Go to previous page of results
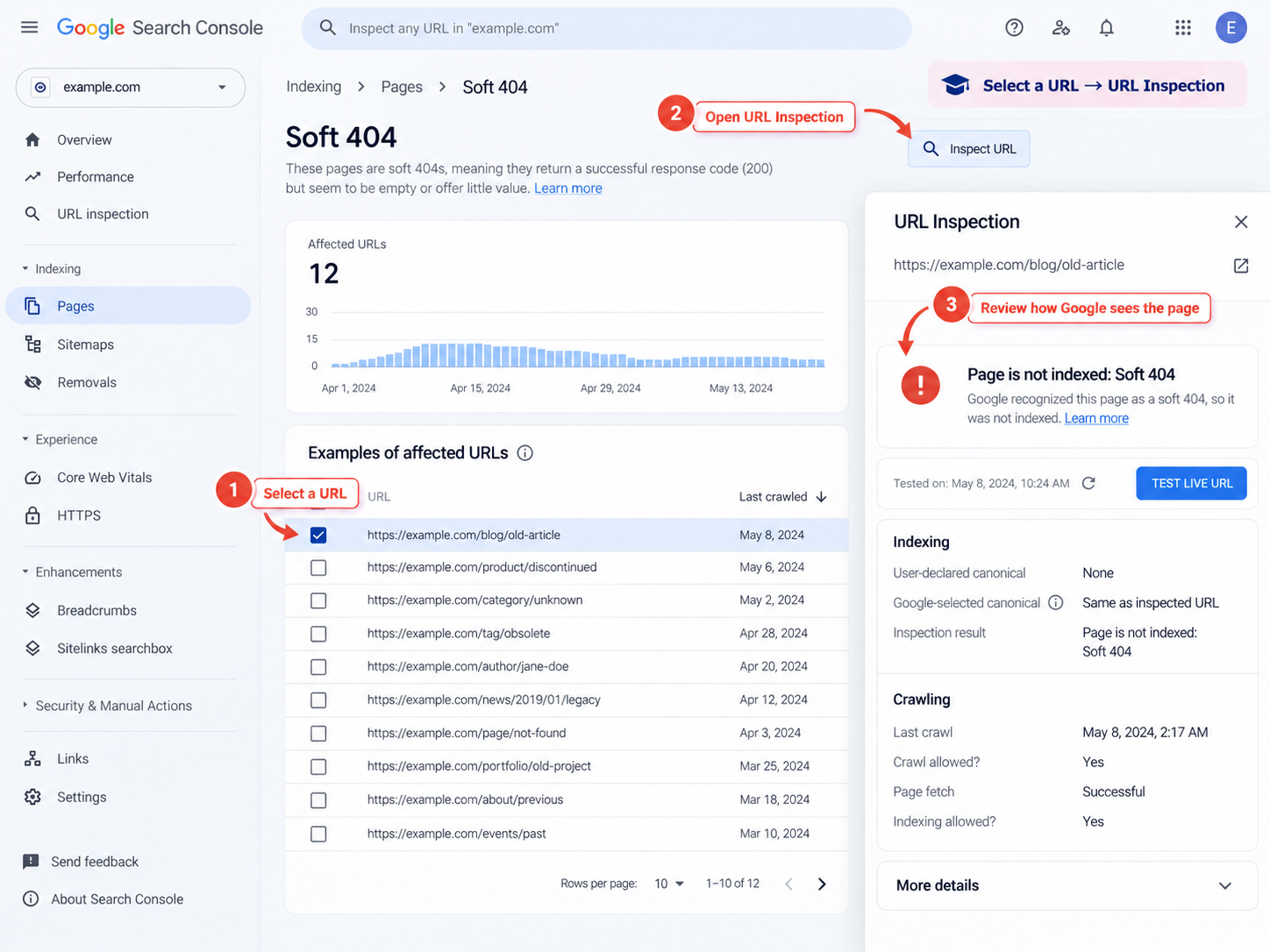Screen dimensions: 1270x952 pos(788,884)
